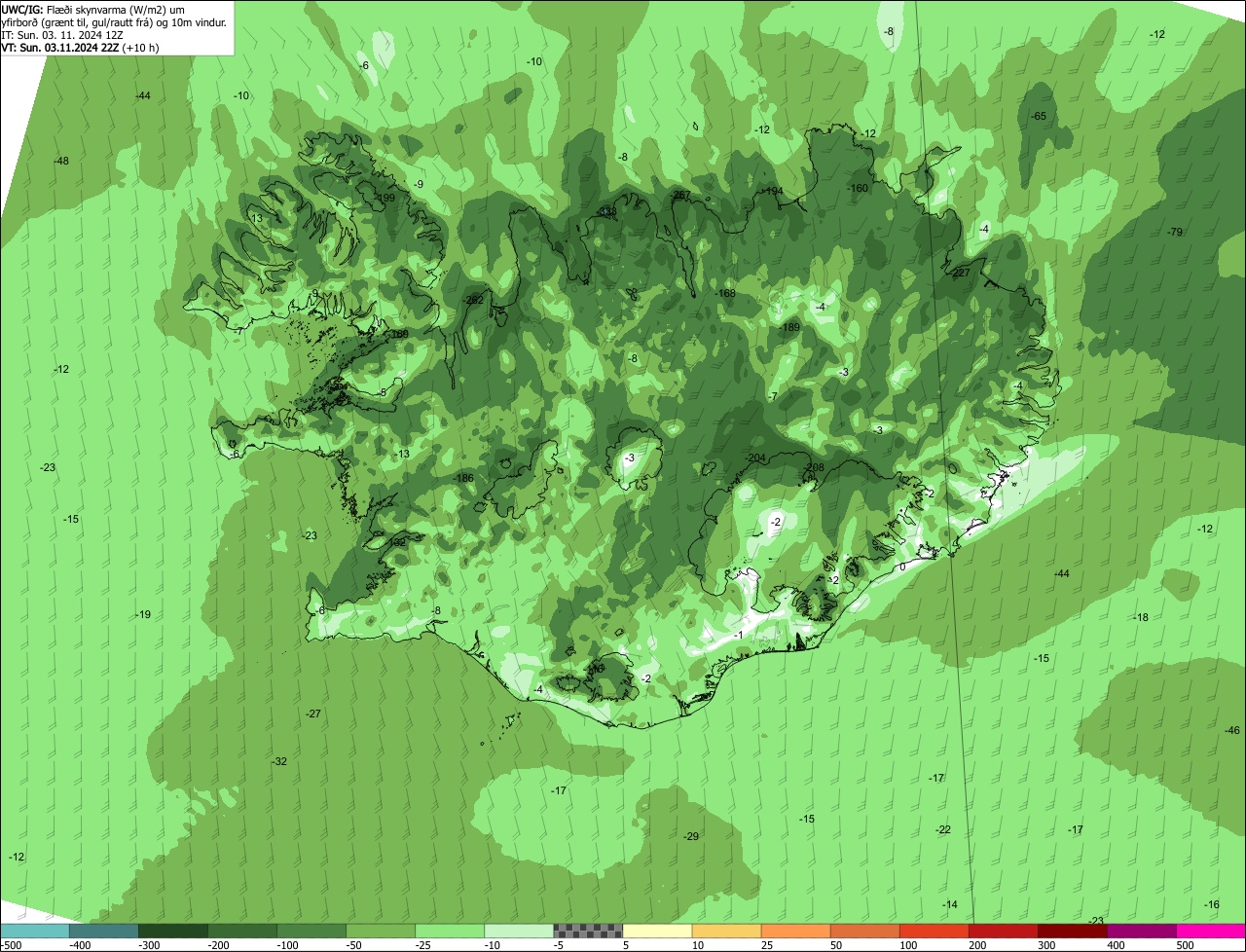The height and width of the screenshot is (952, 1246).
Task: Select the dark red swatch between 300 and 400
Action: 1072,931
